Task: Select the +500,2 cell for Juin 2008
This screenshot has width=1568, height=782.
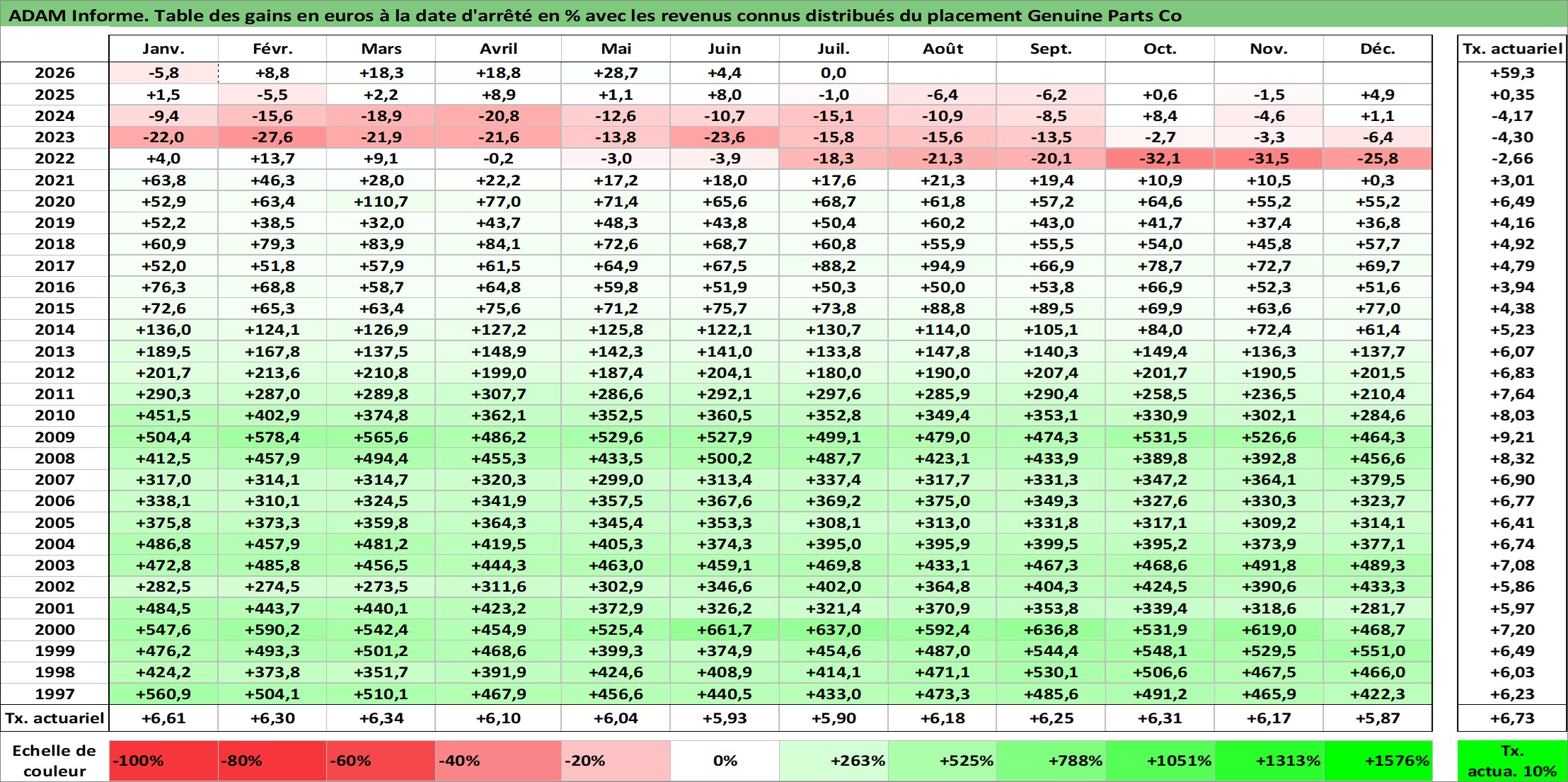Action: [x=725, y=459]
